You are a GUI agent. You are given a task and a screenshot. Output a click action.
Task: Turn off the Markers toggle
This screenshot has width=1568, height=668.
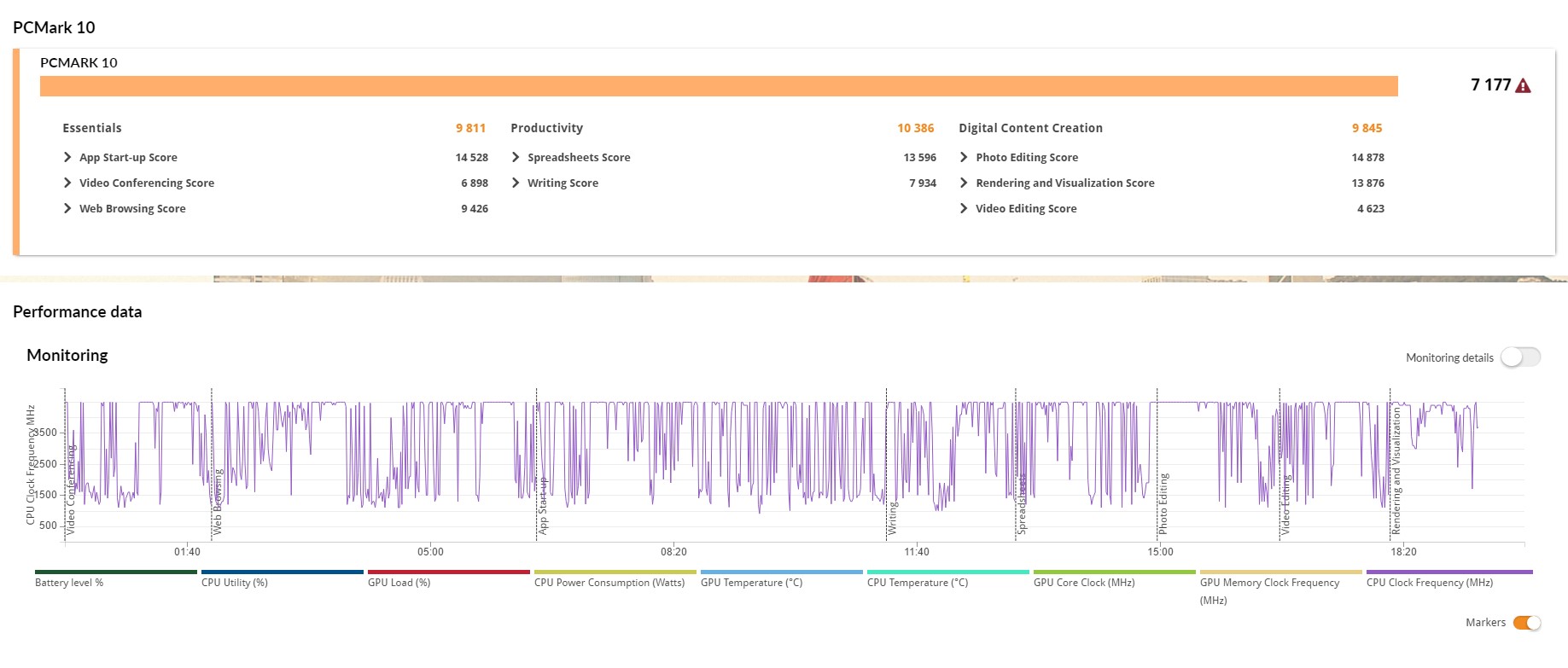(1527, 623)
